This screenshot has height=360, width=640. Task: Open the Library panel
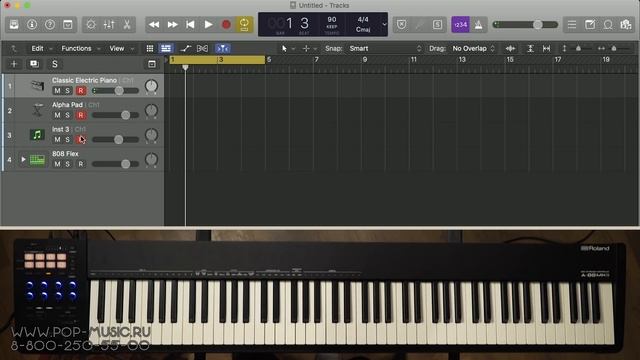pos(14,24)
